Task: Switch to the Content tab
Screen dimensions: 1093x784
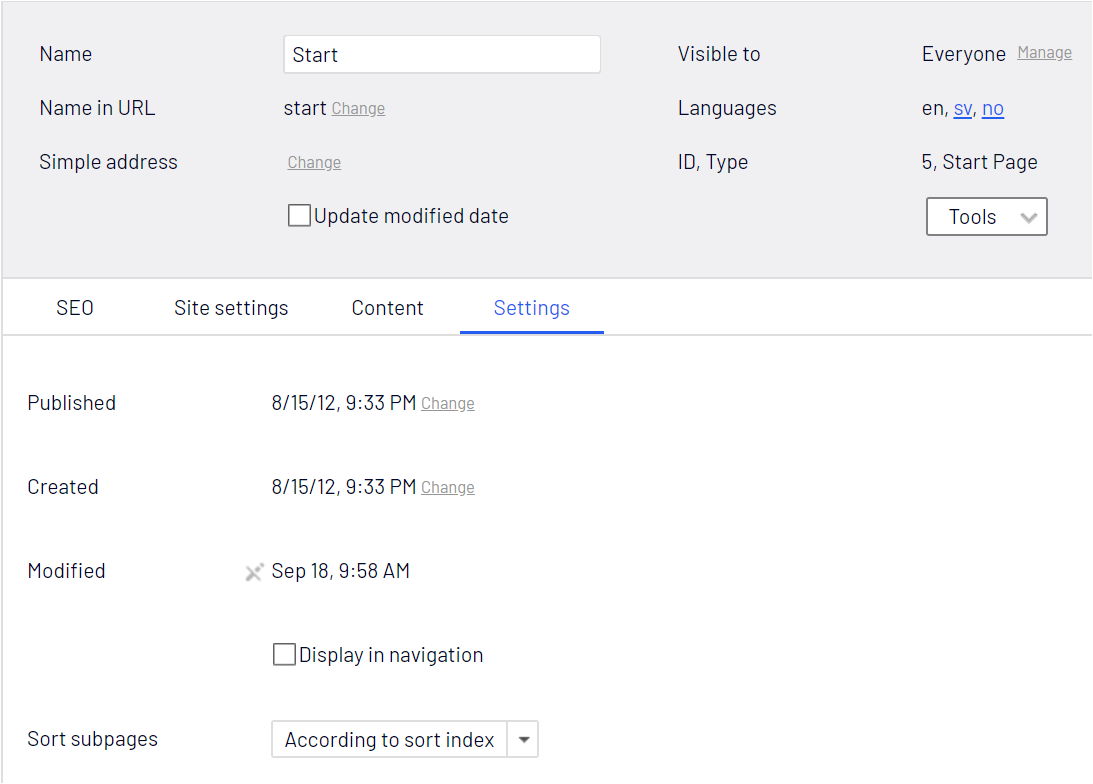Action: pos(387,308)
